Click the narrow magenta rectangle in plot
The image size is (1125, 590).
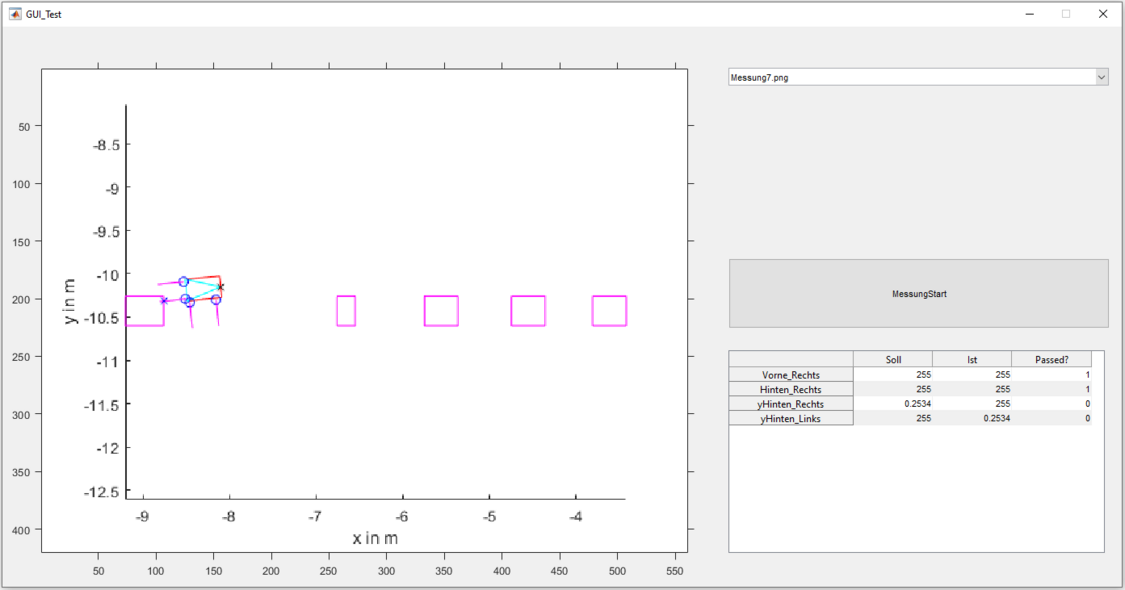pyautogui.click(x=346, y=311)
